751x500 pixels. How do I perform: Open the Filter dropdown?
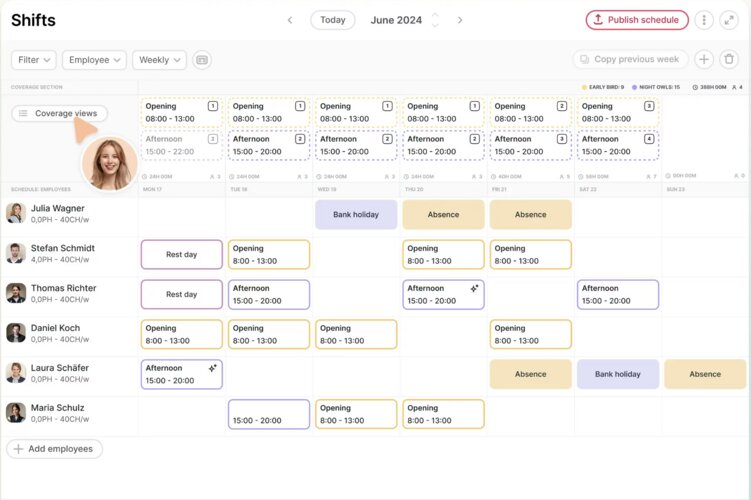(x=34, y=60)
